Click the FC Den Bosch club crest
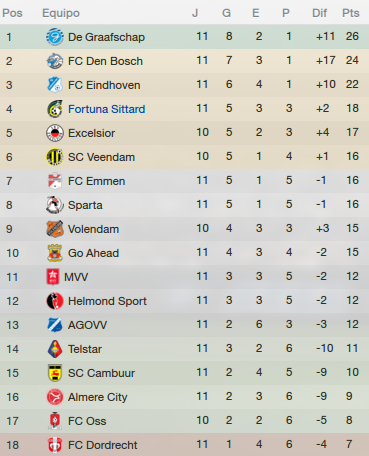Screen dimensions: 369x456 tap(55, 61)
